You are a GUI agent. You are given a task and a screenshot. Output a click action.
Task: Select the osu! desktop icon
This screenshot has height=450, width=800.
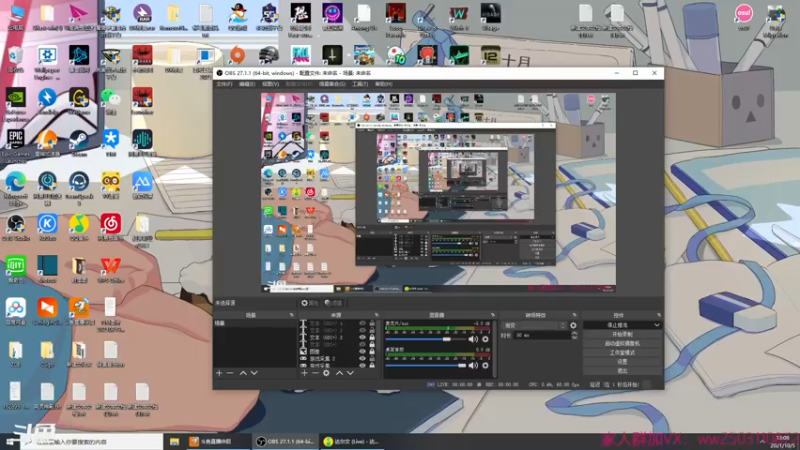744,17
